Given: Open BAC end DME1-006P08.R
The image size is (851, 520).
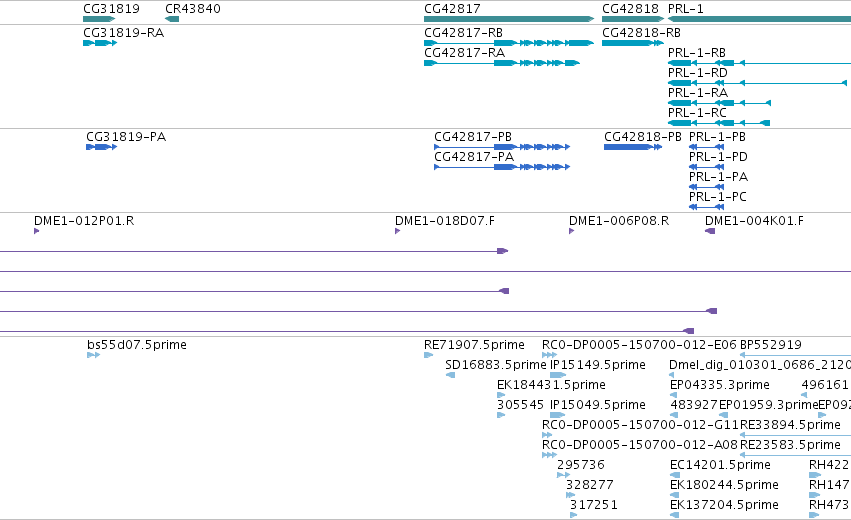Looking at the screenshot, I should (571, 231).
